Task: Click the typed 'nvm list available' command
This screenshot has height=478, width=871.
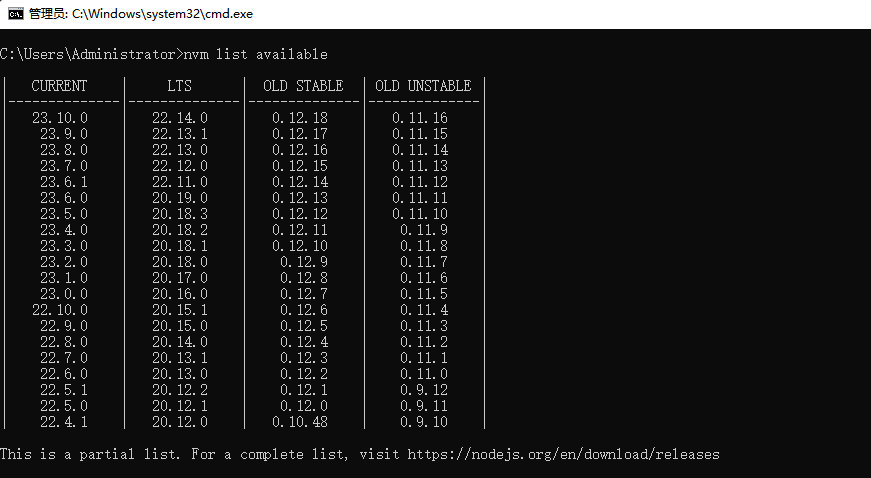Action: tap(256, 54)
